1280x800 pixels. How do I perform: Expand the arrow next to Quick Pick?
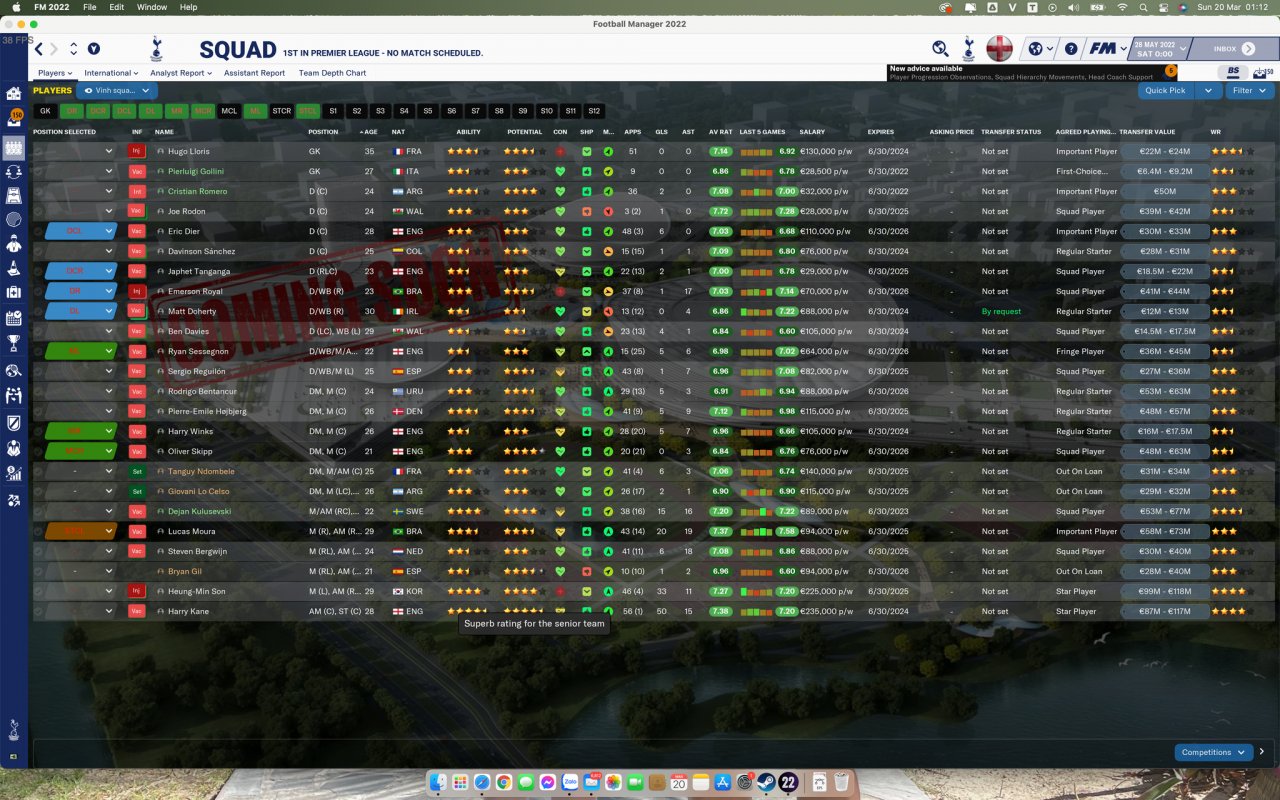pos(1209,91)
